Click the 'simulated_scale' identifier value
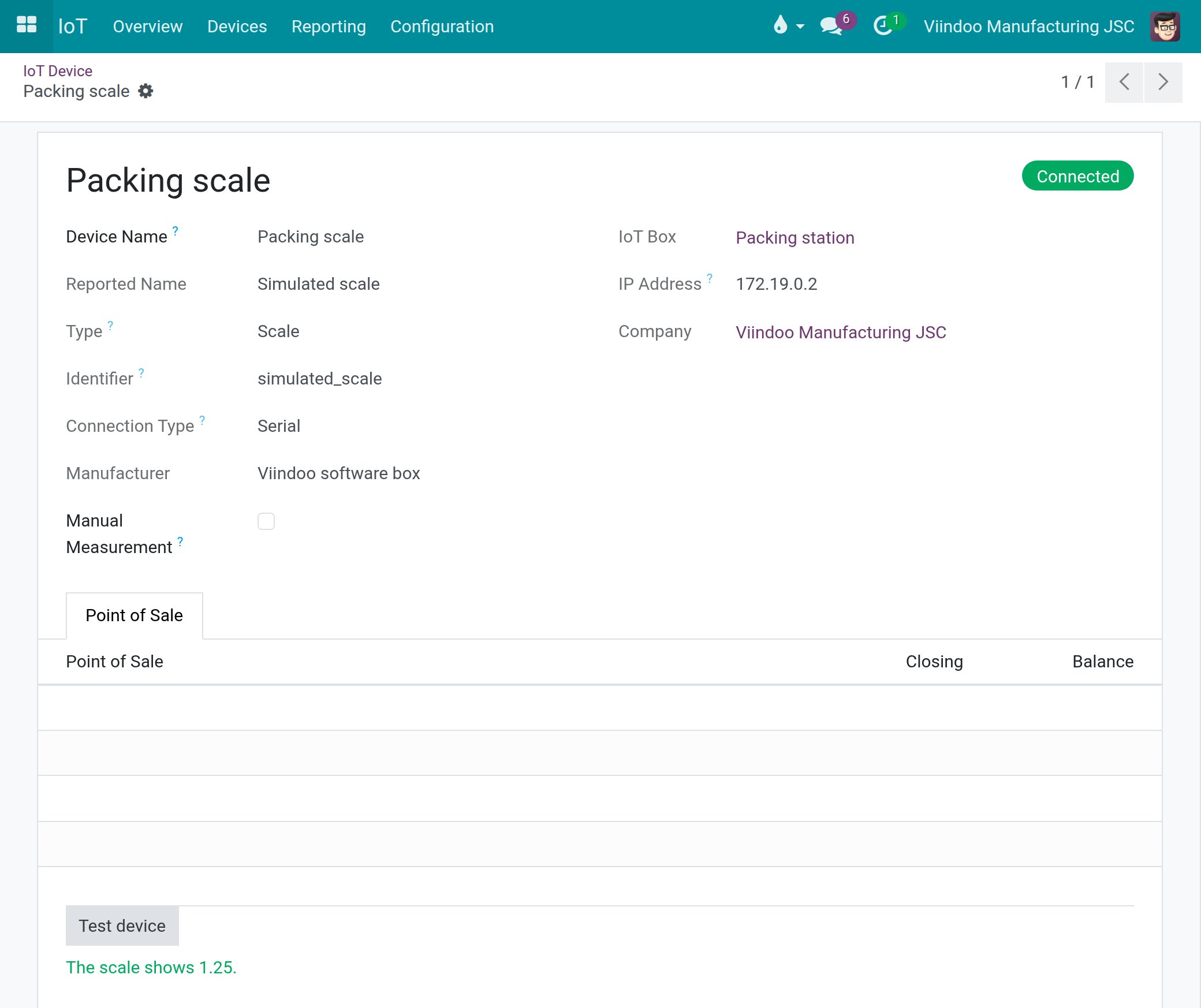 tap(320, 379)
